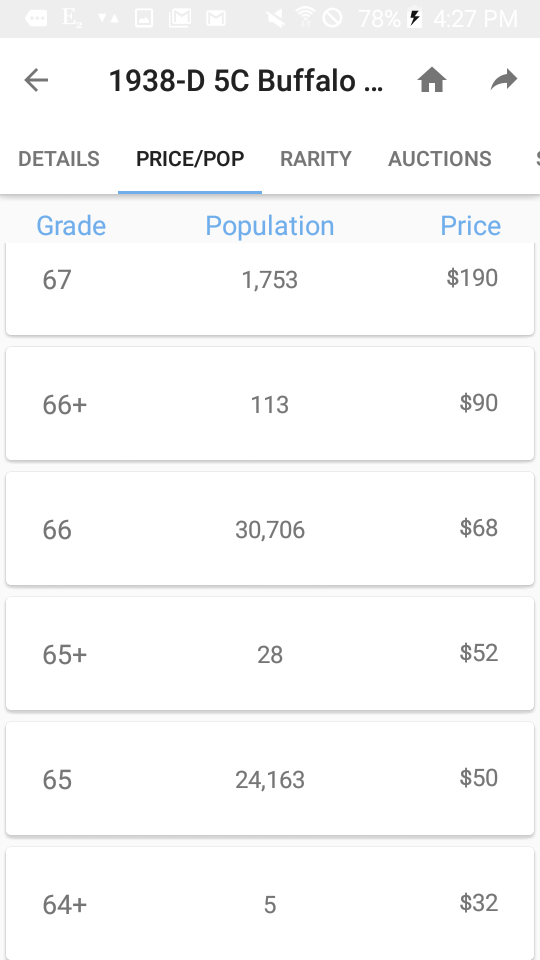The image size is (540, 960).
Task: Sort by the Price column header
Action: 471,226
